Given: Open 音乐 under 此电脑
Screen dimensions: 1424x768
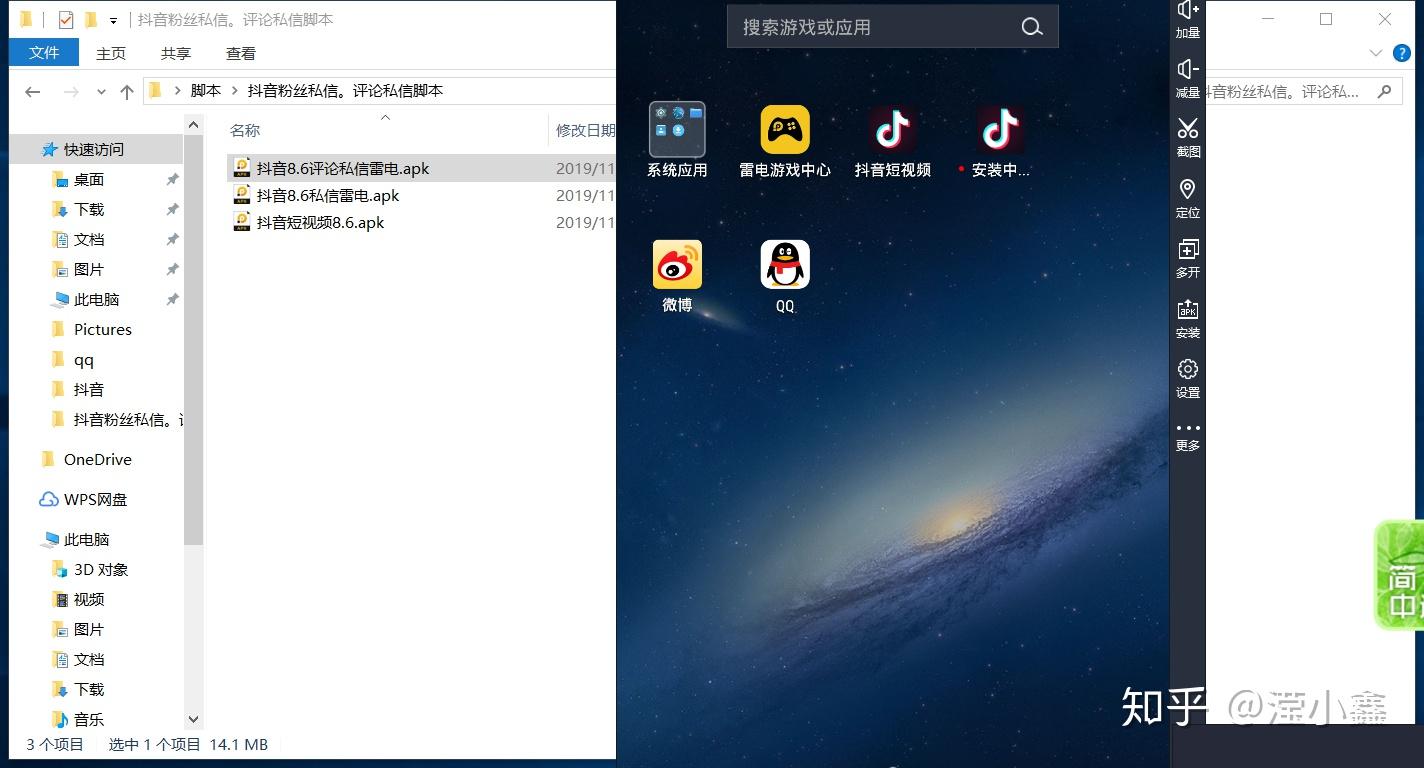Looking at the screenshot, I should click(89, 719).
